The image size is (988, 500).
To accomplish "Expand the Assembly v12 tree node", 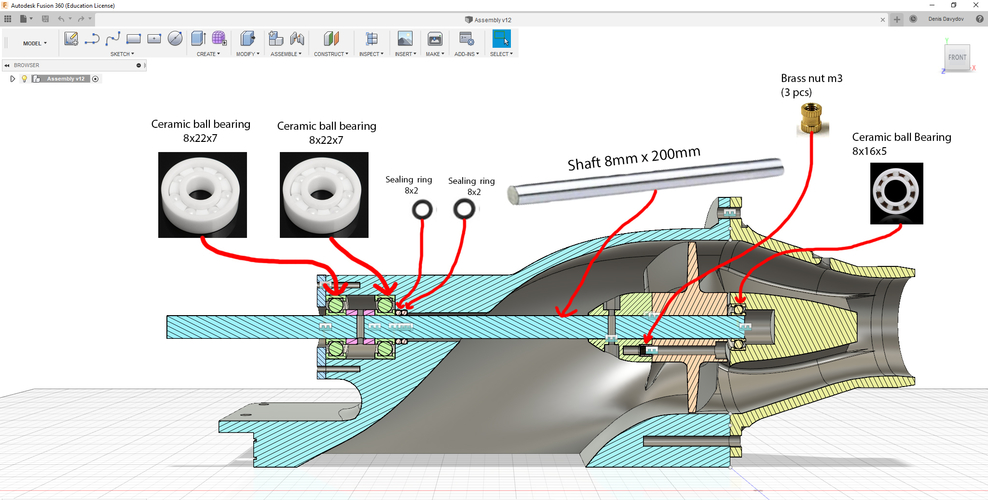I will (12, 78).
